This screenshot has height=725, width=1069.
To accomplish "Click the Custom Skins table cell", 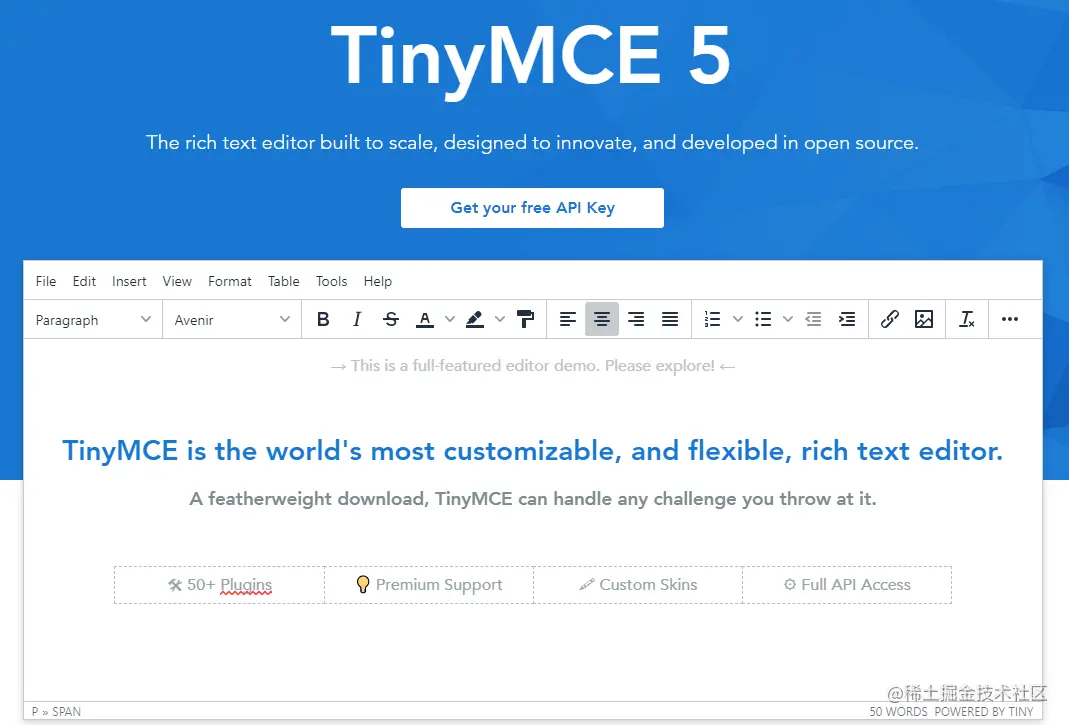I will pyautogui.click(x=637, y=585).
